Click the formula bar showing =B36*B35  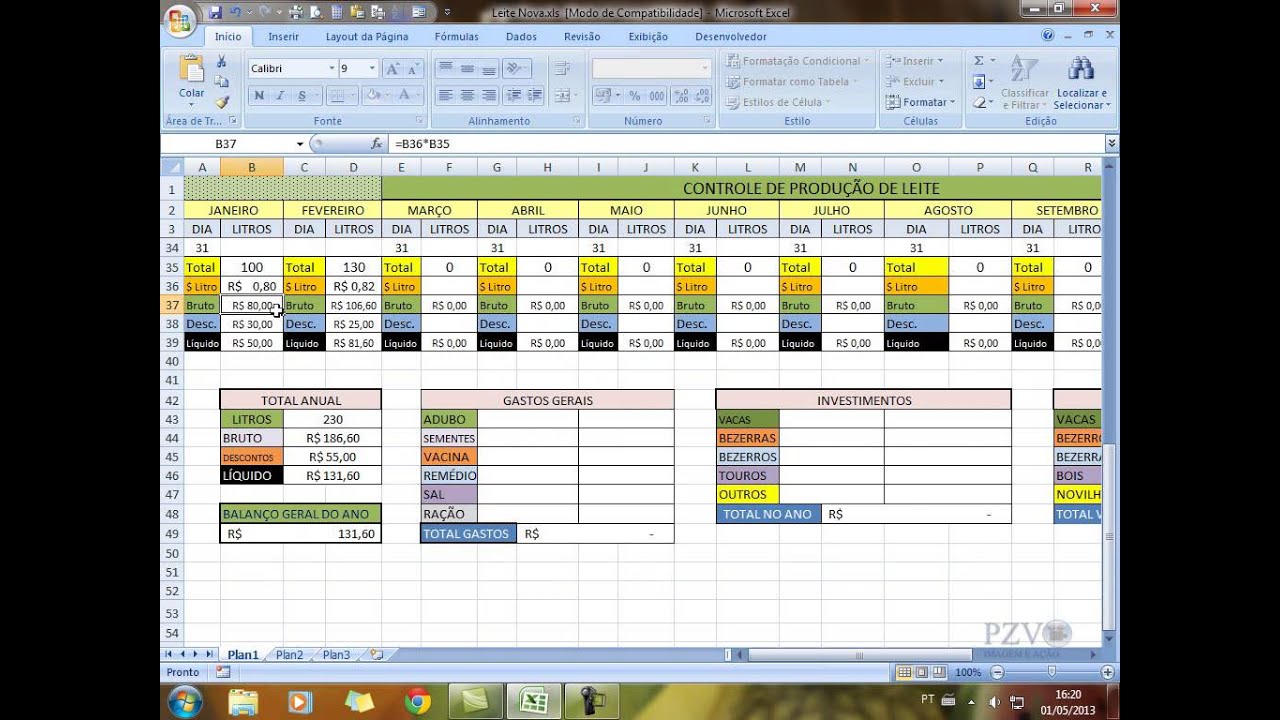[747, 144]
